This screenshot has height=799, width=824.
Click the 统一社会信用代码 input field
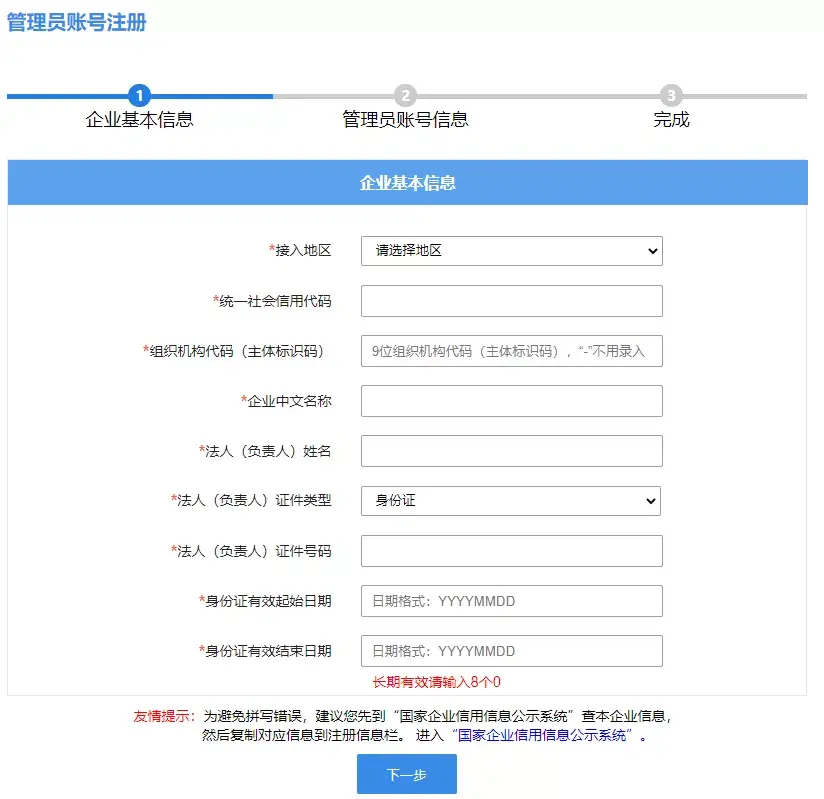(511, 301)
